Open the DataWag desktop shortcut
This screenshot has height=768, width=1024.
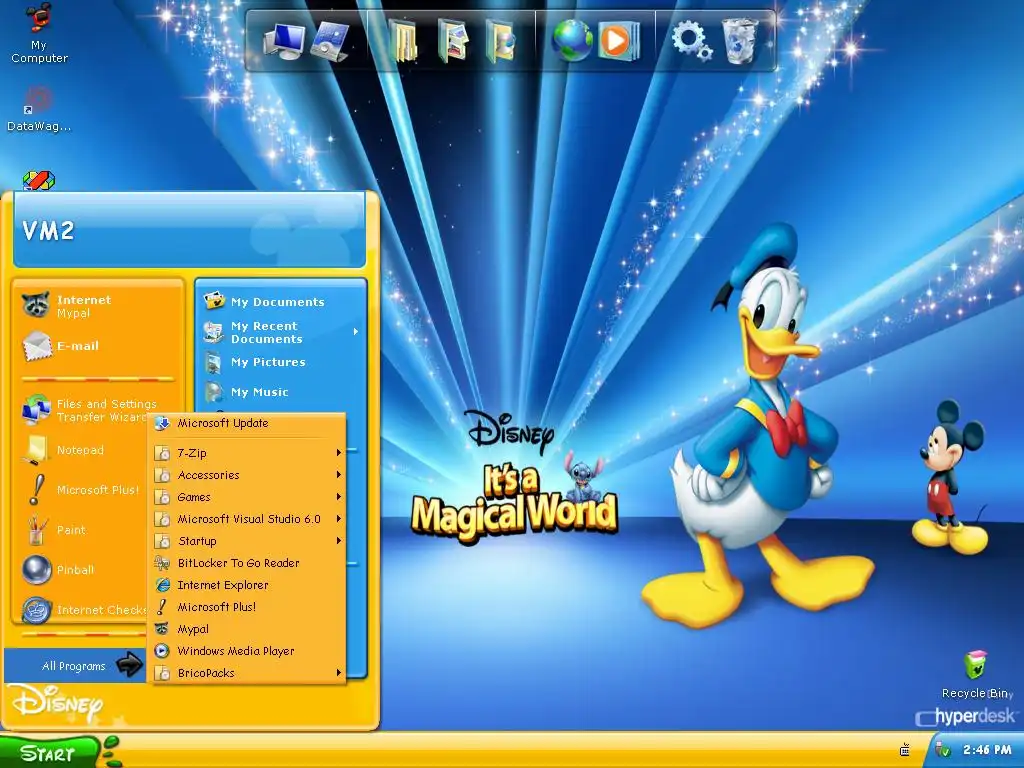pos(39,109)
